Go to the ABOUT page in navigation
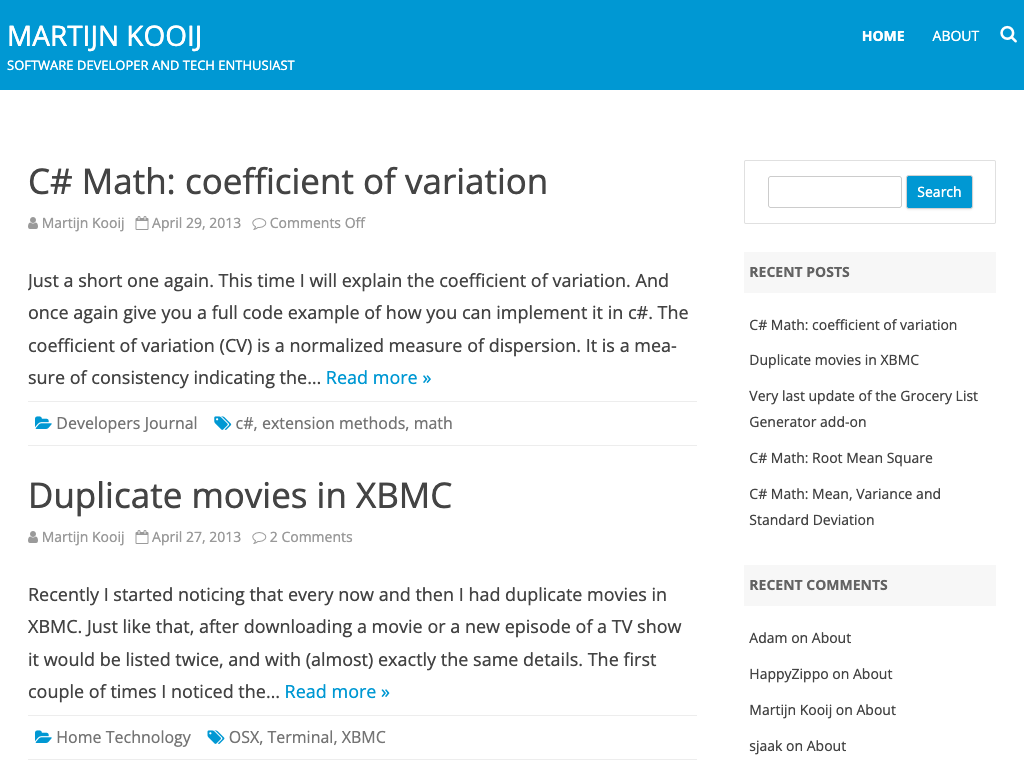Image resolution: width=1024 pixels, height=768 pixels. [955, 36]
